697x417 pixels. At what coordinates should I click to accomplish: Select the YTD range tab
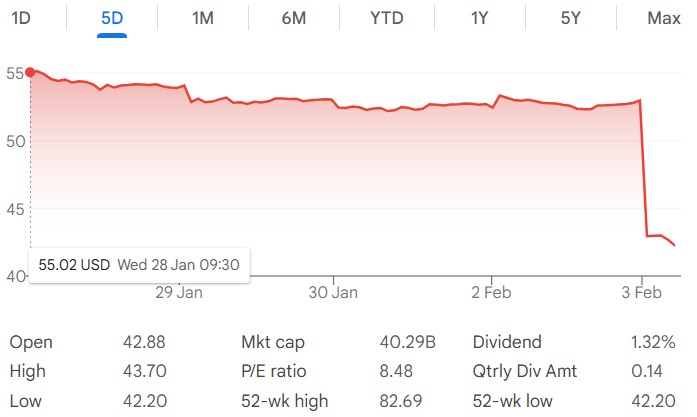point(387,18)
